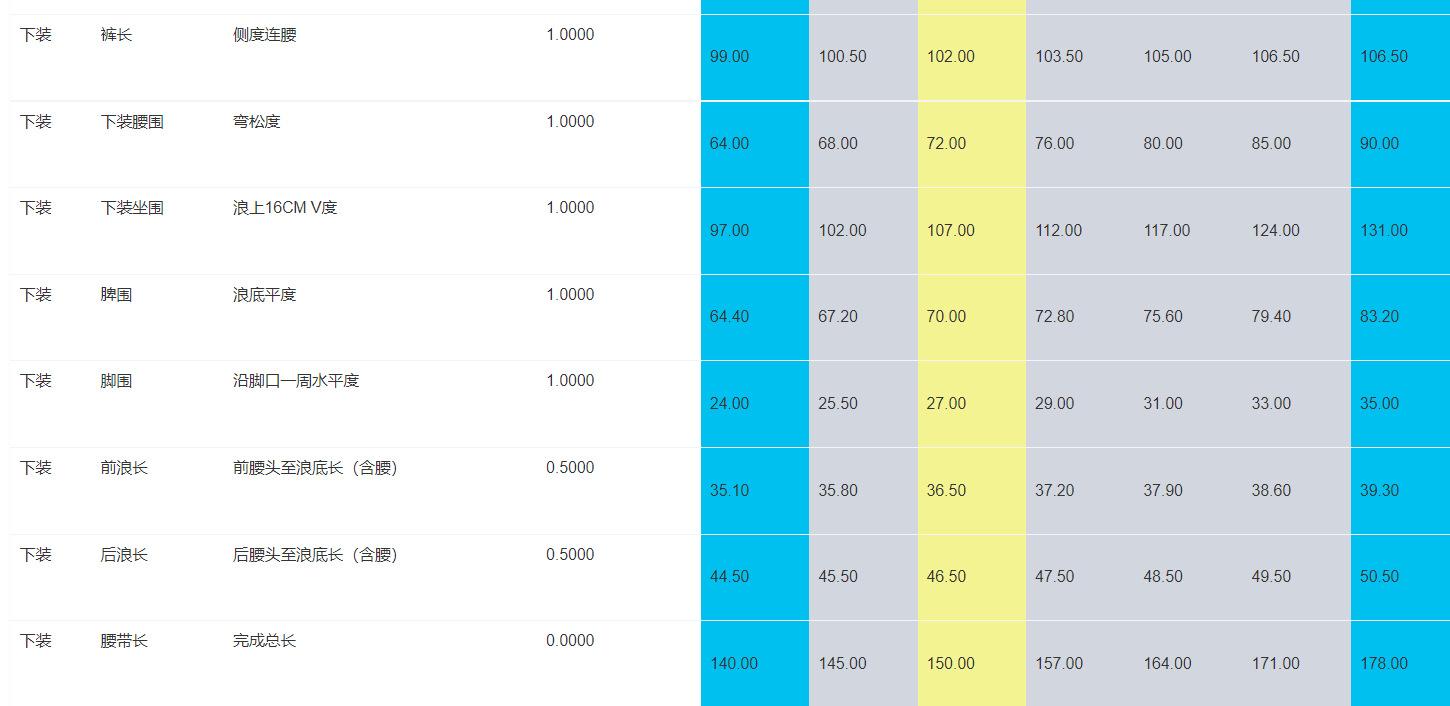Select the blue 99.00 cell
1450x706 pixels.
point(729,57)
